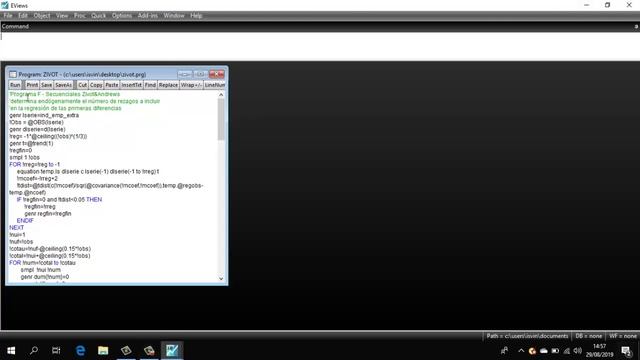Viewport: 640px width, 360px height.
Task: Click the line 'smpl 1 !obs'
Action: [x=24, y=158]
